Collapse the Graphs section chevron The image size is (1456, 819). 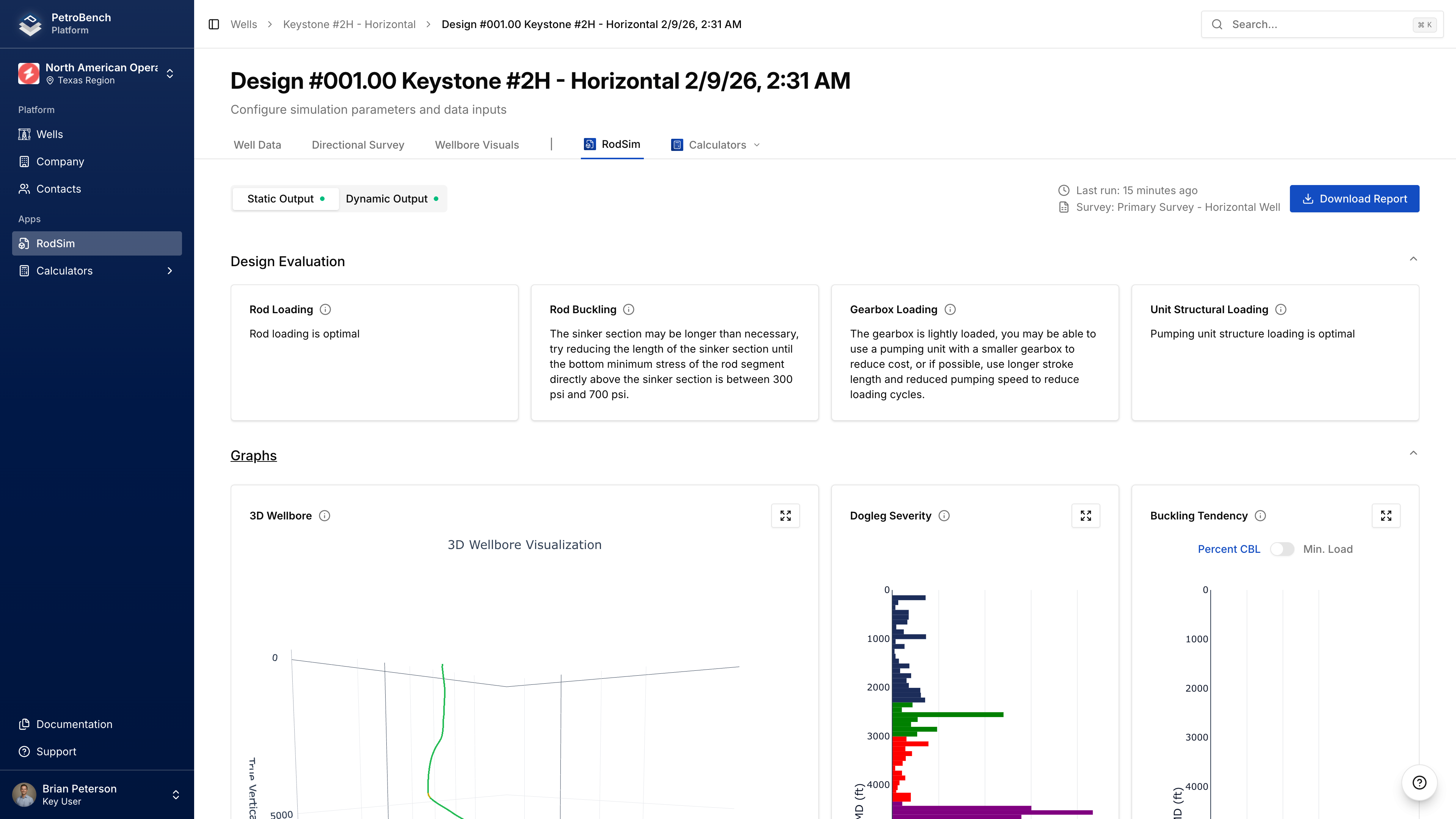click(1413, 453)
